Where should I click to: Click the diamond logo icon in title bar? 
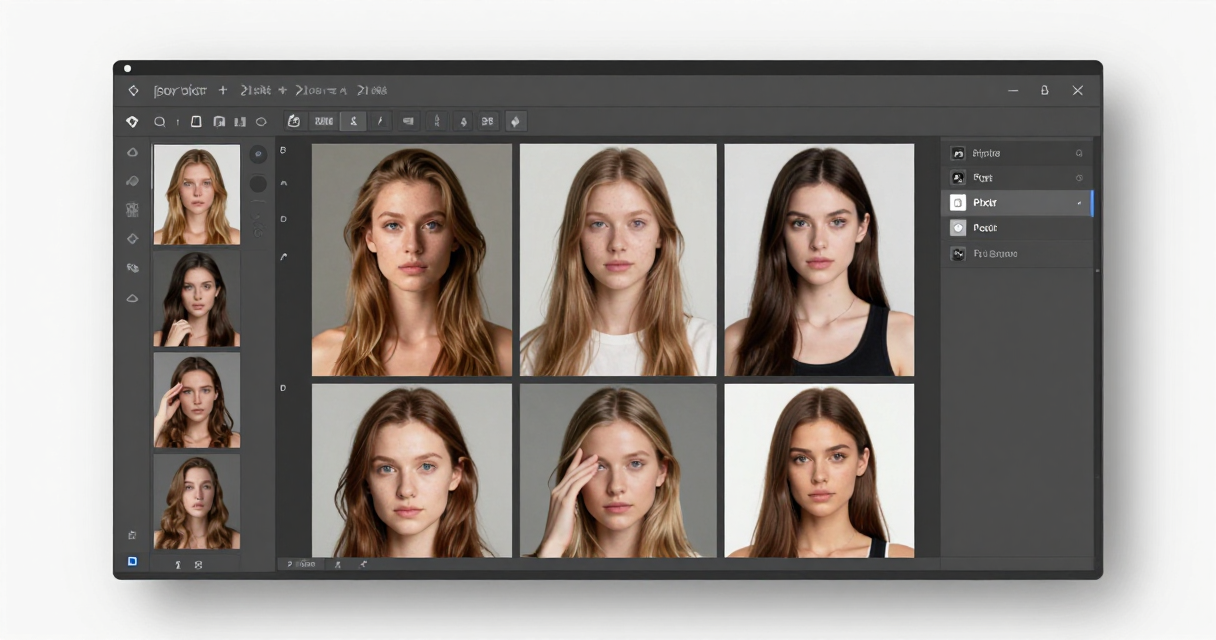coord(133,90)
